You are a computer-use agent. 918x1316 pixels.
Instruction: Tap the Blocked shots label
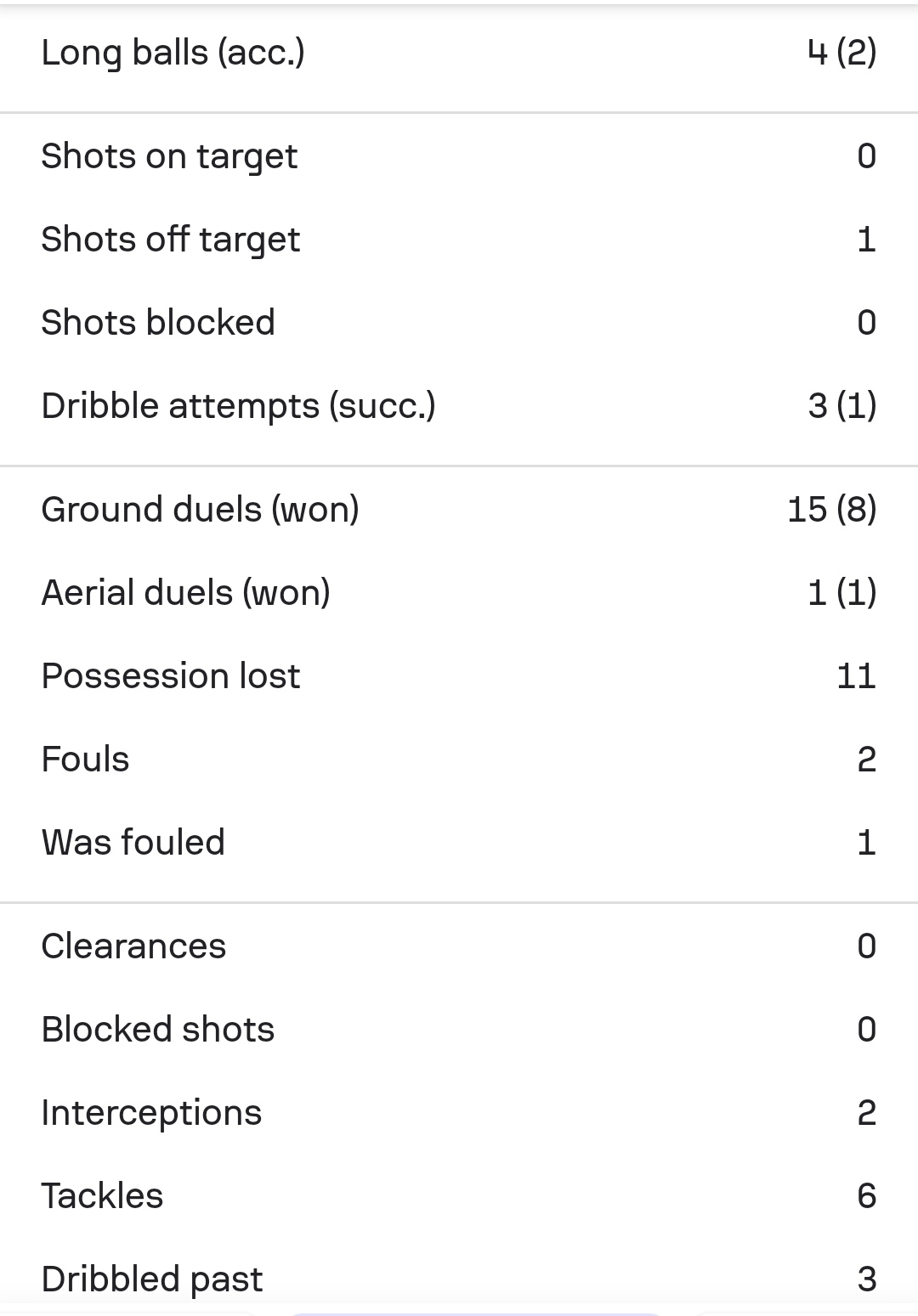coord(157,1030)
